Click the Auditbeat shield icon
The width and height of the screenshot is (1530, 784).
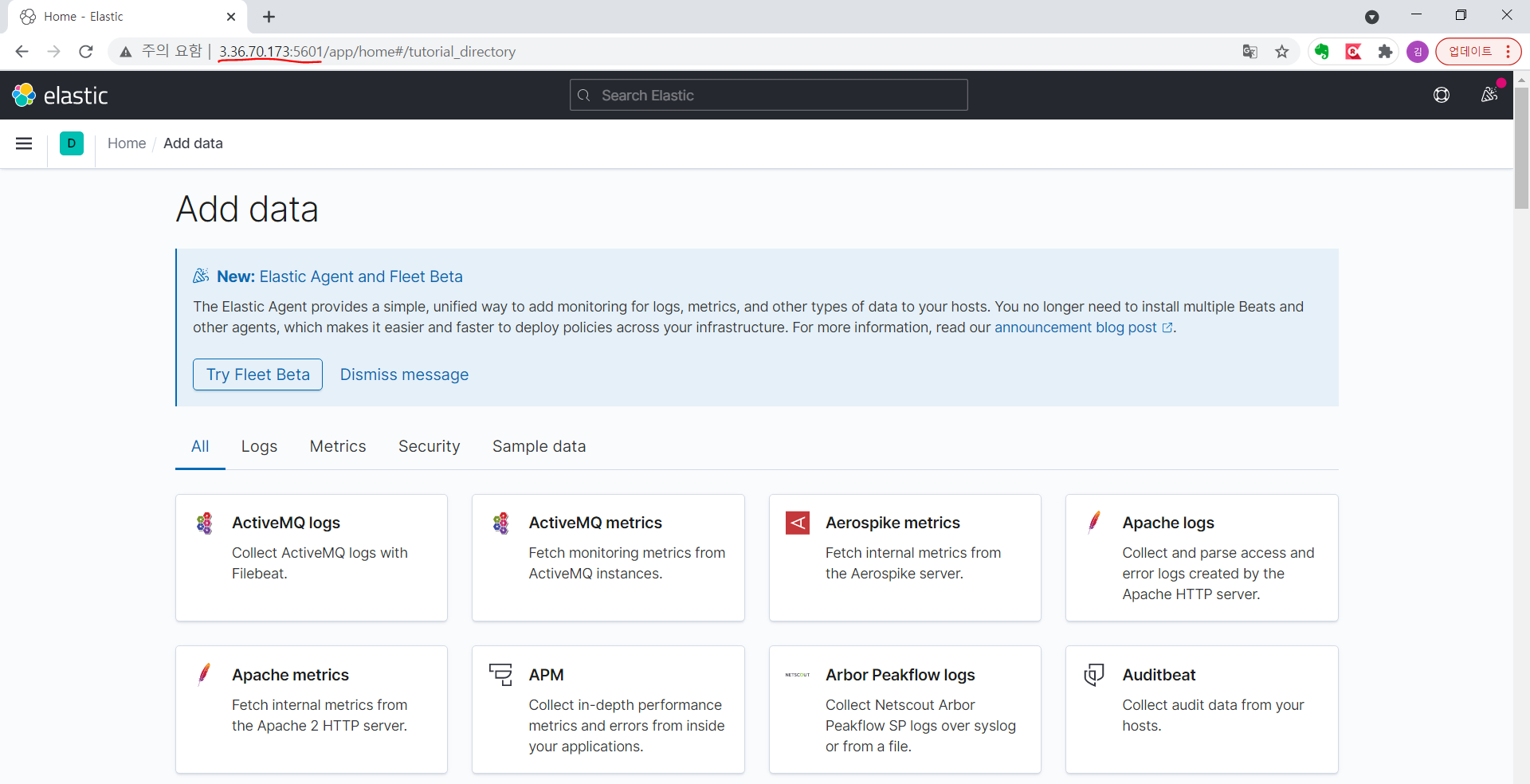pos(1095,675)
